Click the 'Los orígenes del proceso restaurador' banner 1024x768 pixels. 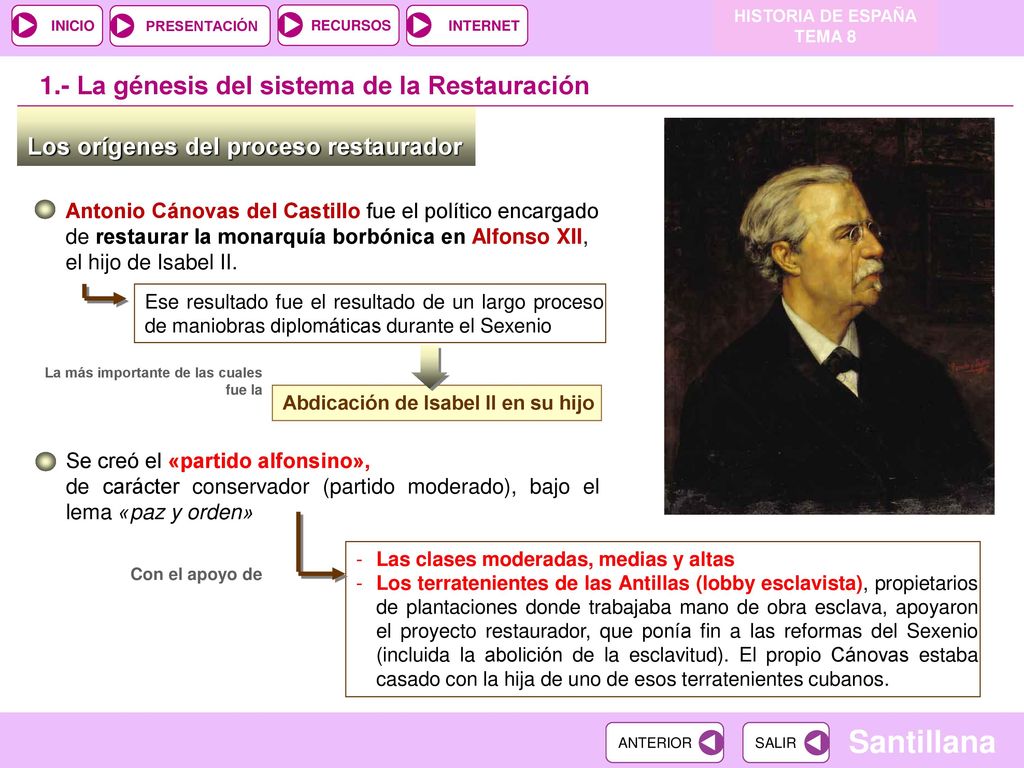(x=246, y=138)
